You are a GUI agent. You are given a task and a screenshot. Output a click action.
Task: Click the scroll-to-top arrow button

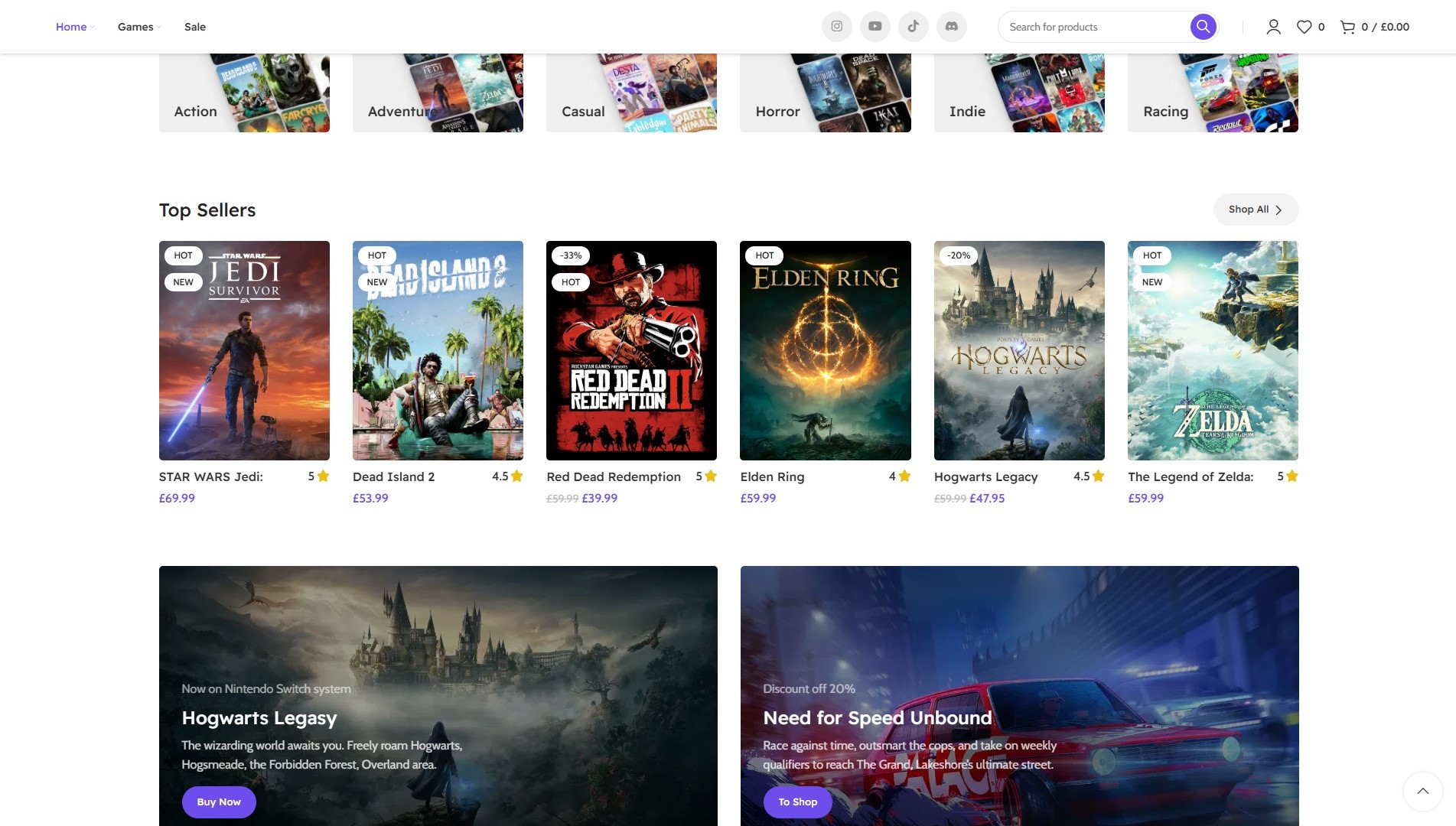pyautogui.click(x=1422, y=791)
